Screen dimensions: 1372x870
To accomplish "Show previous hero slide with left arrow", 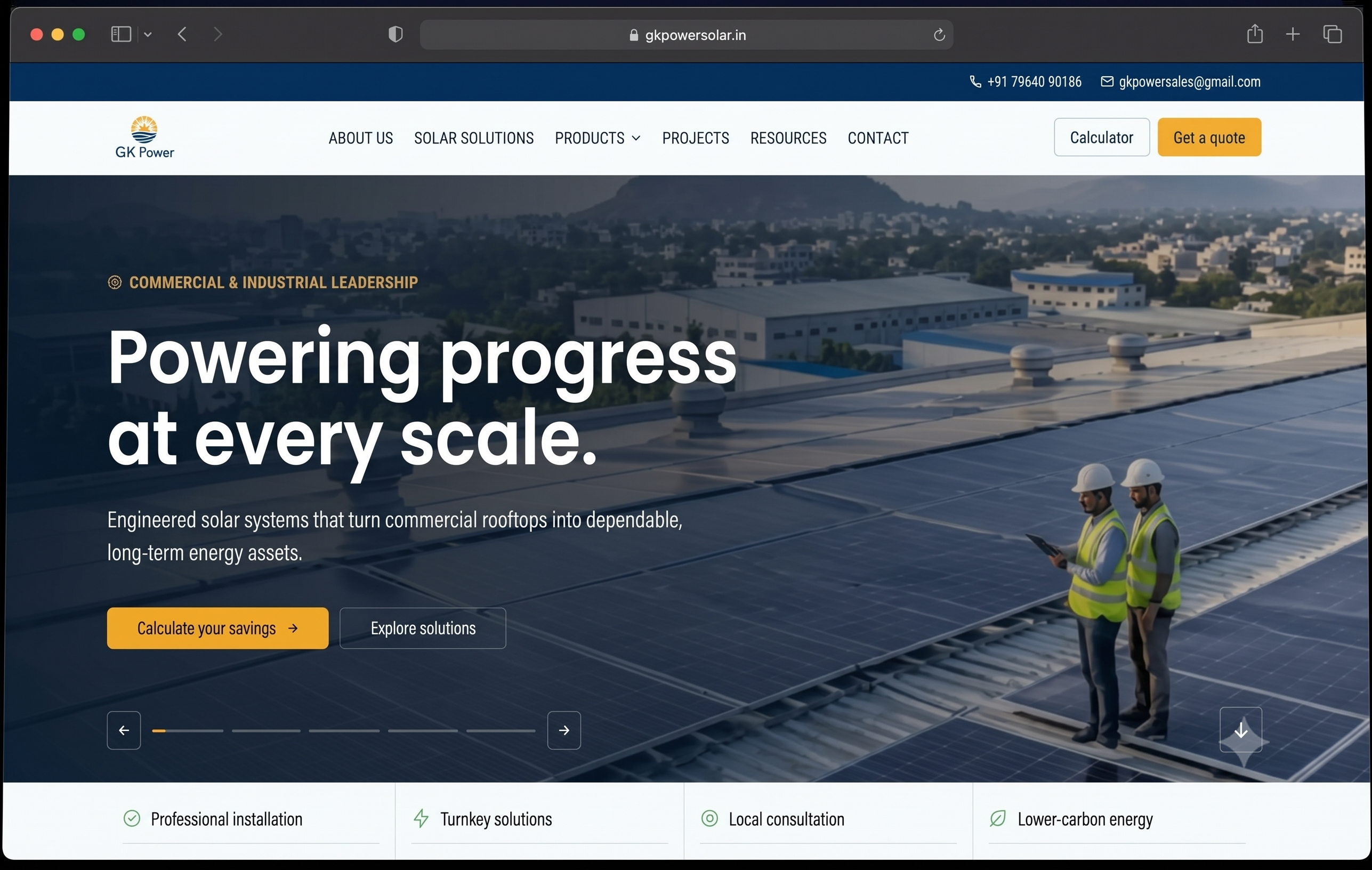I will tap(124, 730).
